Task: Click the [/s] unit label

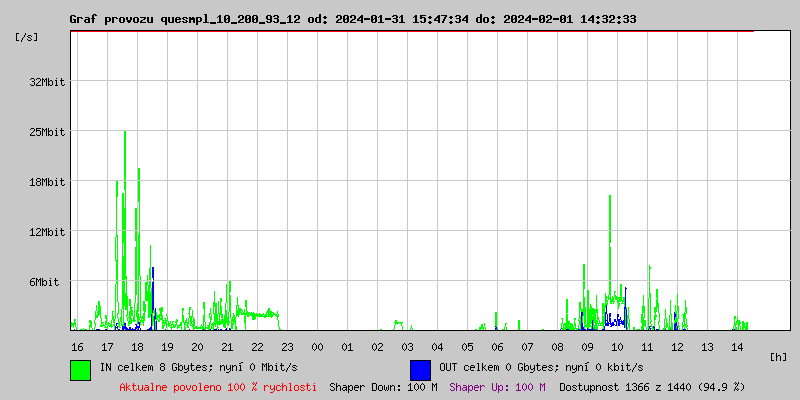Action: [x=28, y=37]
